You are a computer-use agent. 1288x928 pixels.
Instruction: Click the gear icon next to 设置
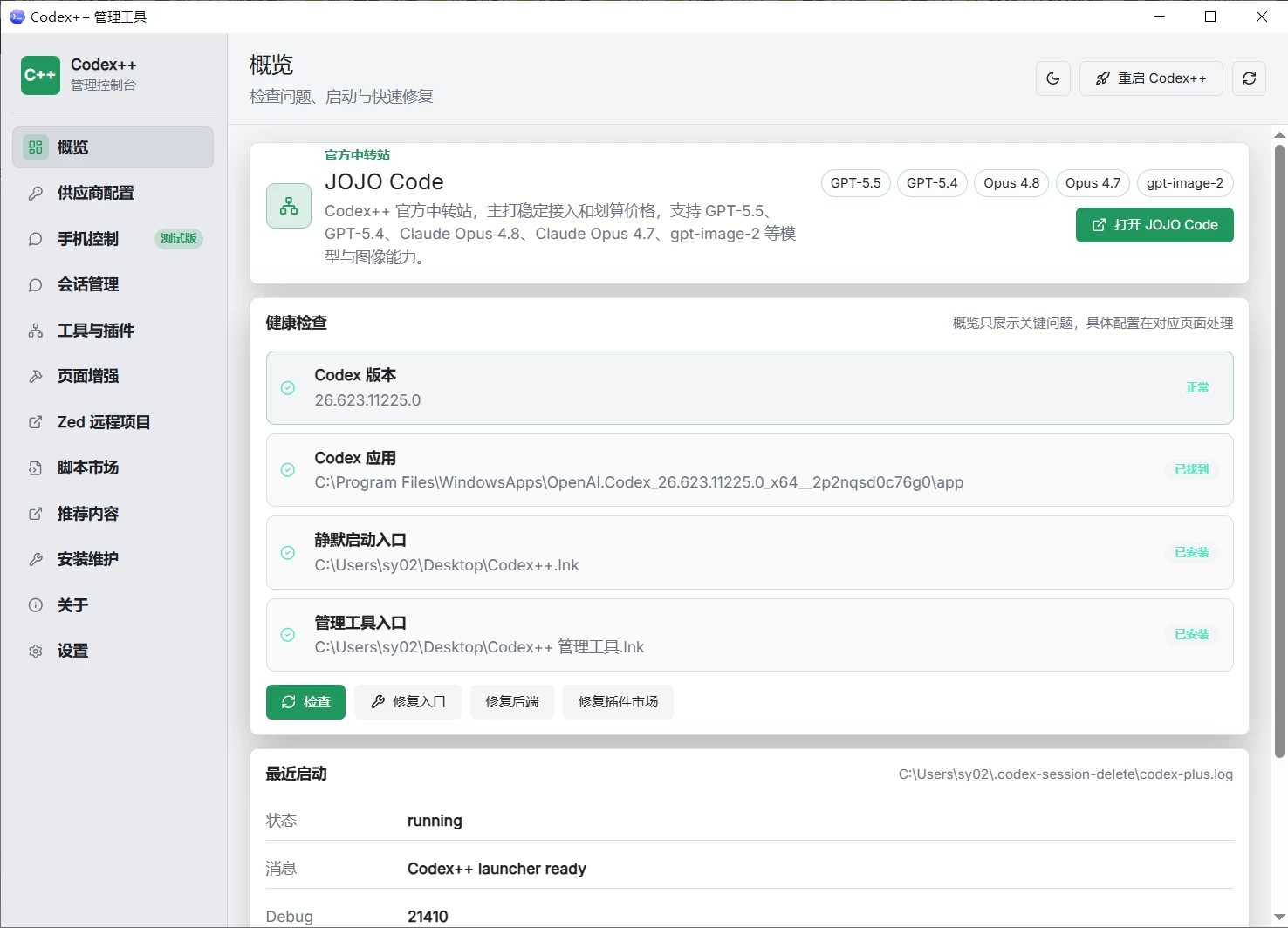36,651
